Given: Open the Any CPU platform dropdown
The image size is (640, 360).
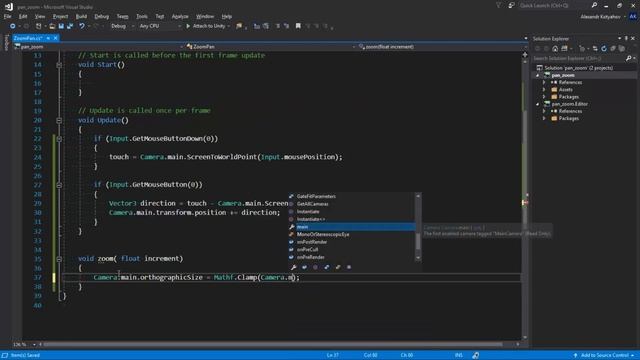Looking at the screenshot, I should (x=160, y=26).
